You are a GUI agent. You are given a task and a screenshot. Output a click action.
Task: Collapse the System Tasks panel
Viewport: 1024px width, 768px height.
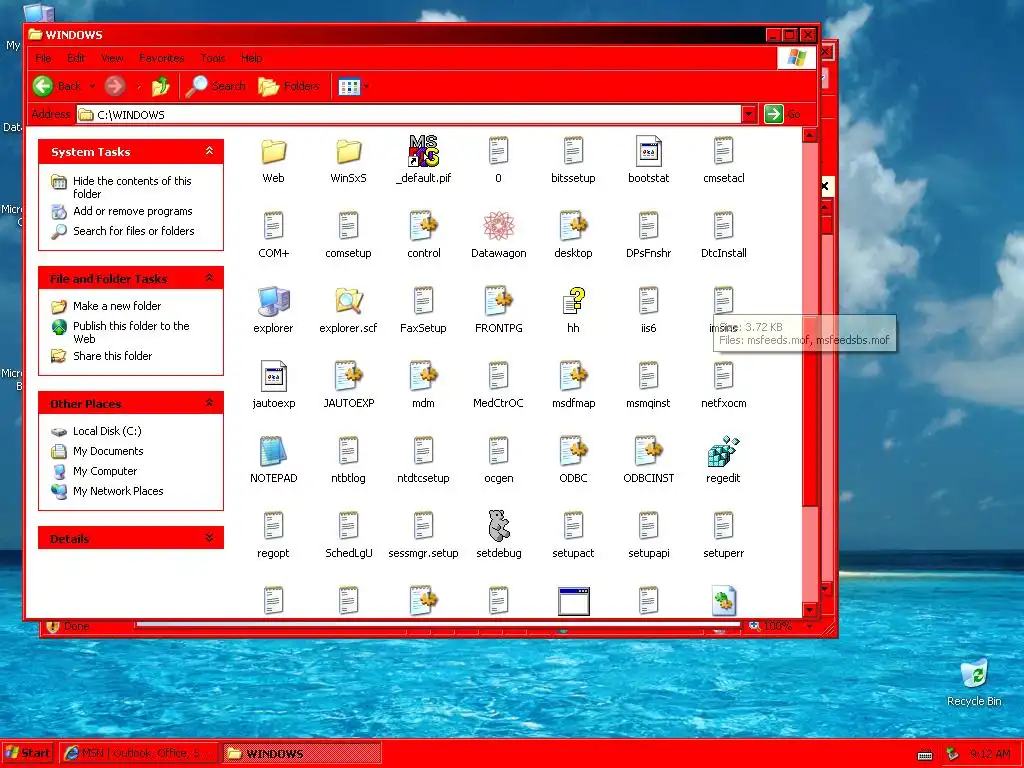point(209,151)
